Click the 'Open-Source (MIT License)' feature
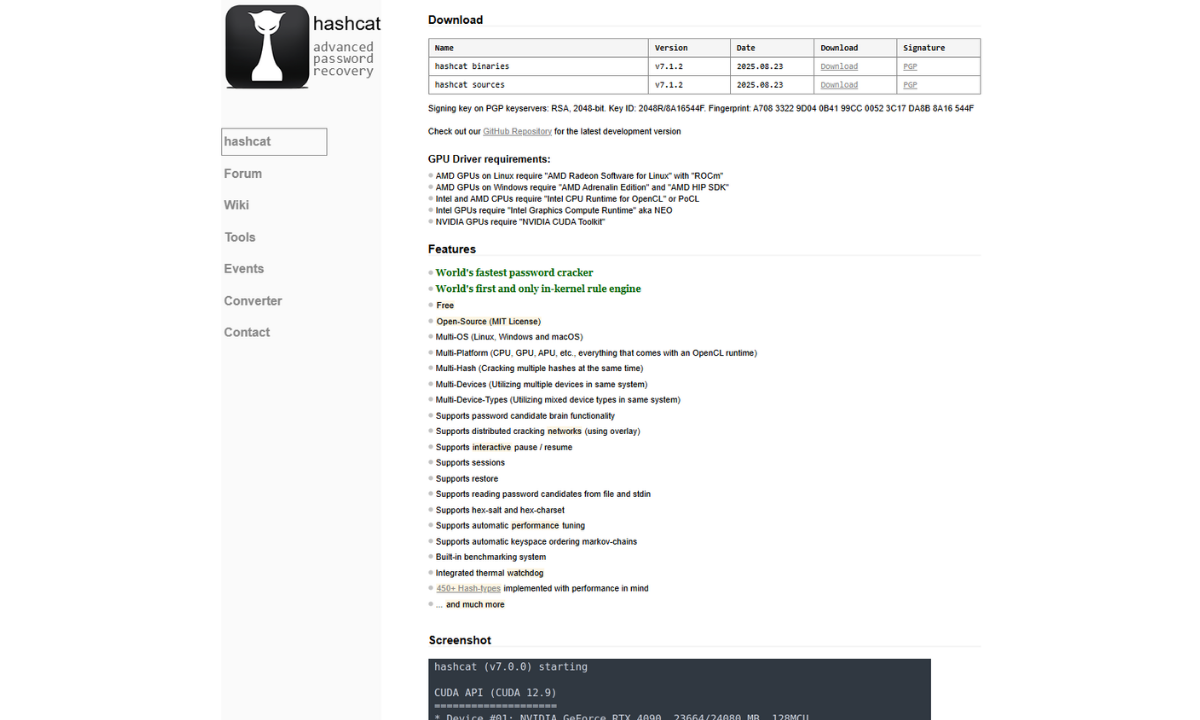 488,322
